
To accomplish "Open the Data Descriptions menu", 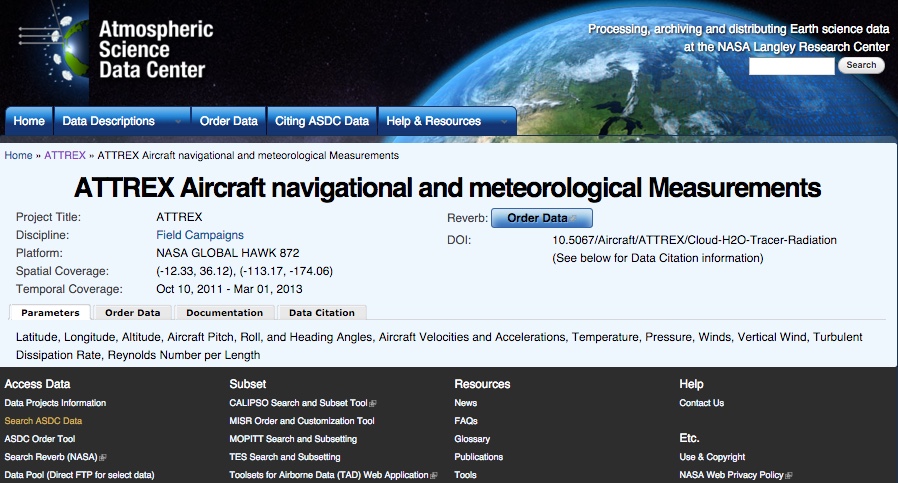I will 122,121.
